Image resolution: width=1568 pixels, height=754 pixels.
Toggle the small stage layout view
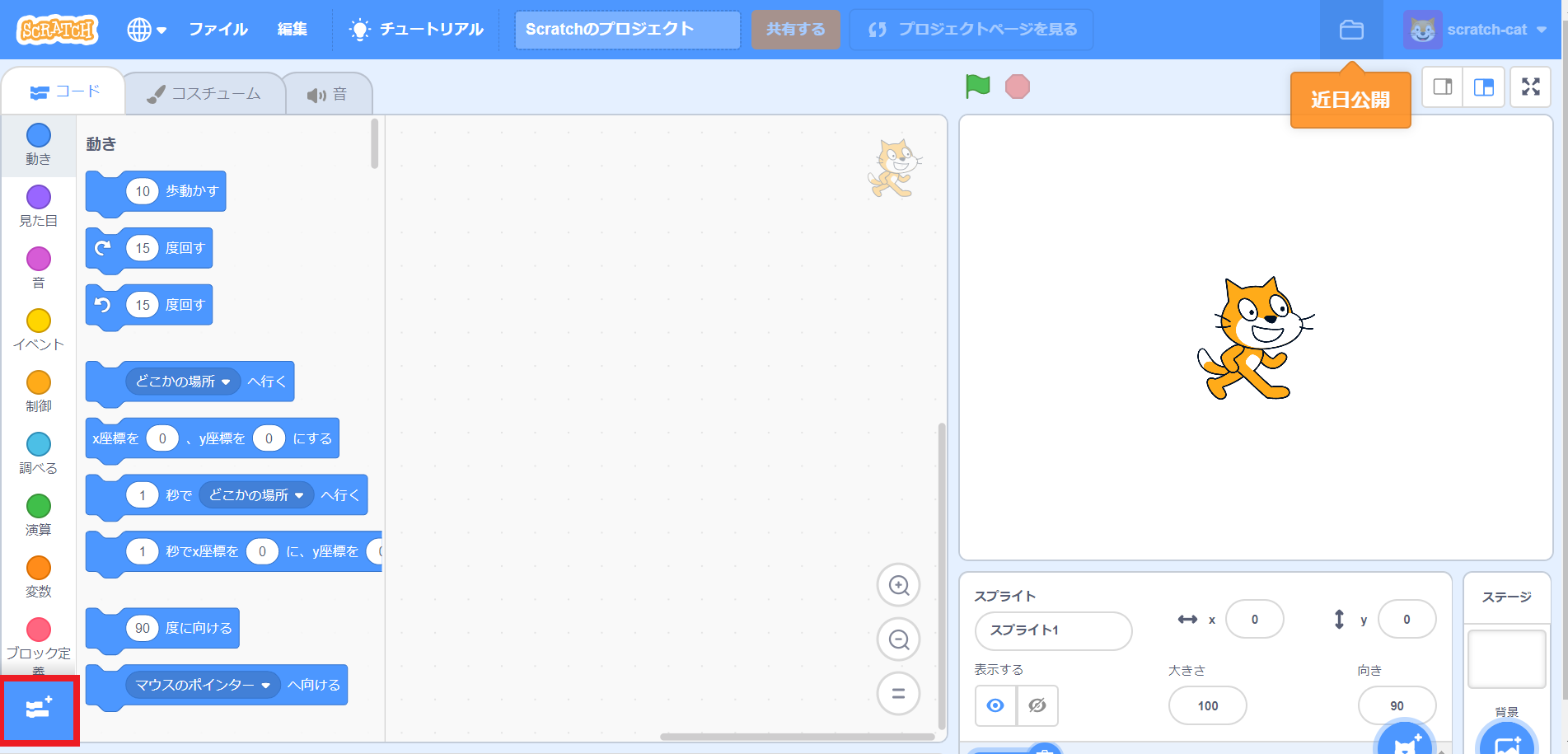pyautogui.click(x=1441, y=87)
